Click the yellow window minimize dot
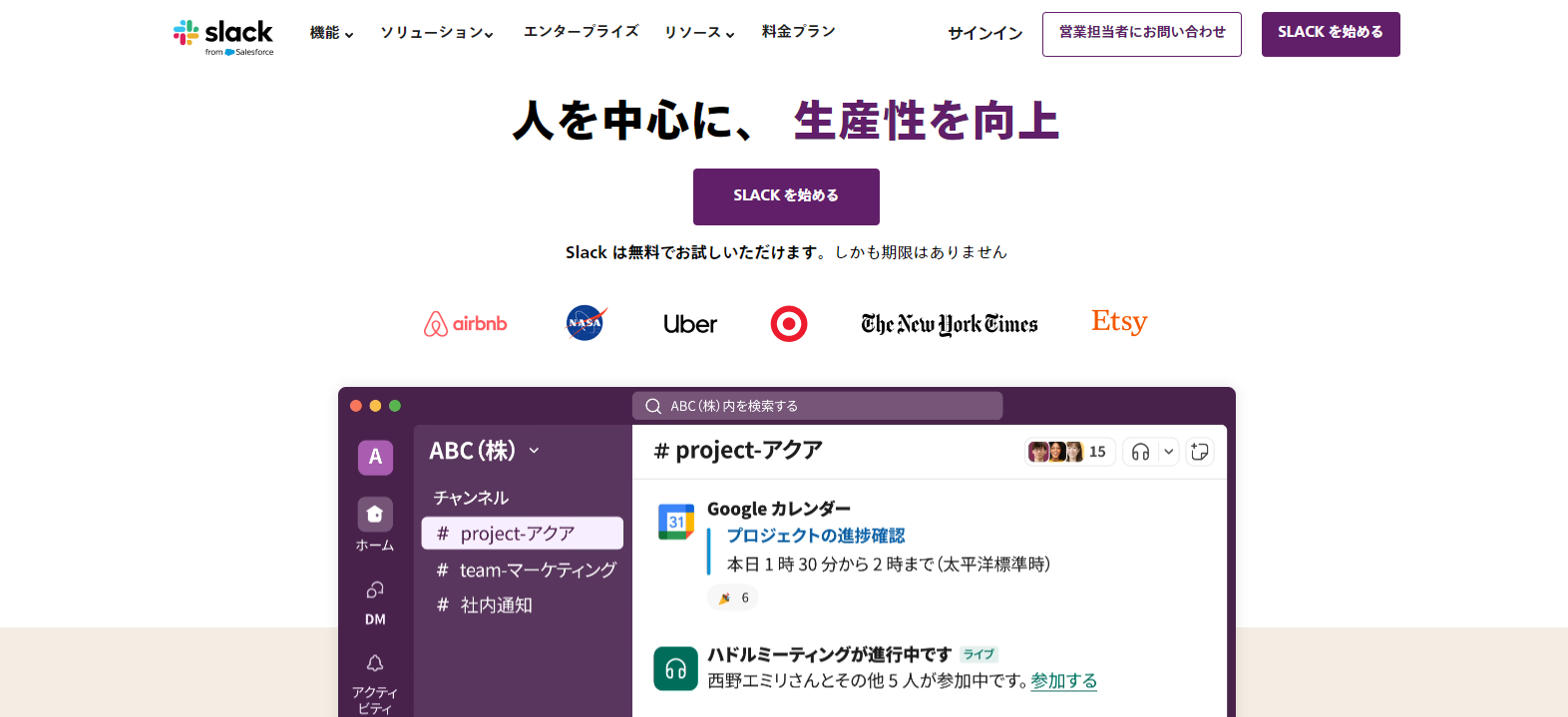1568x717 pixels. coord(375,406)
